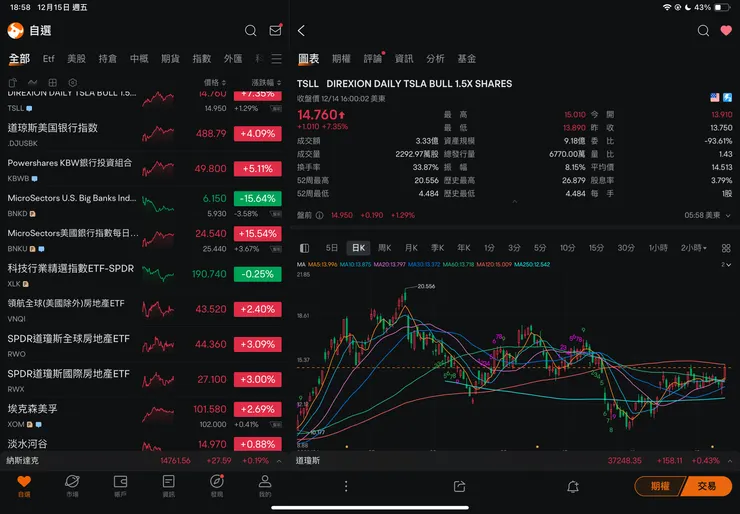Expand the indicator count 2 dropdown
Screen dimensions: 740x514
(x=726, y=265)
